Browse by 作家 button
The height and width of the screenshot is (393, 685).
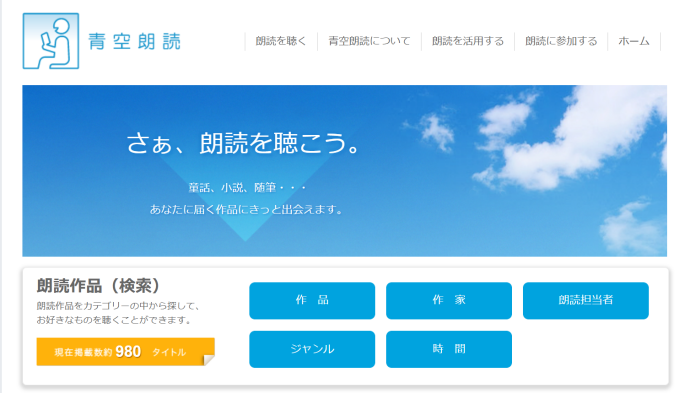click(449, 300)
